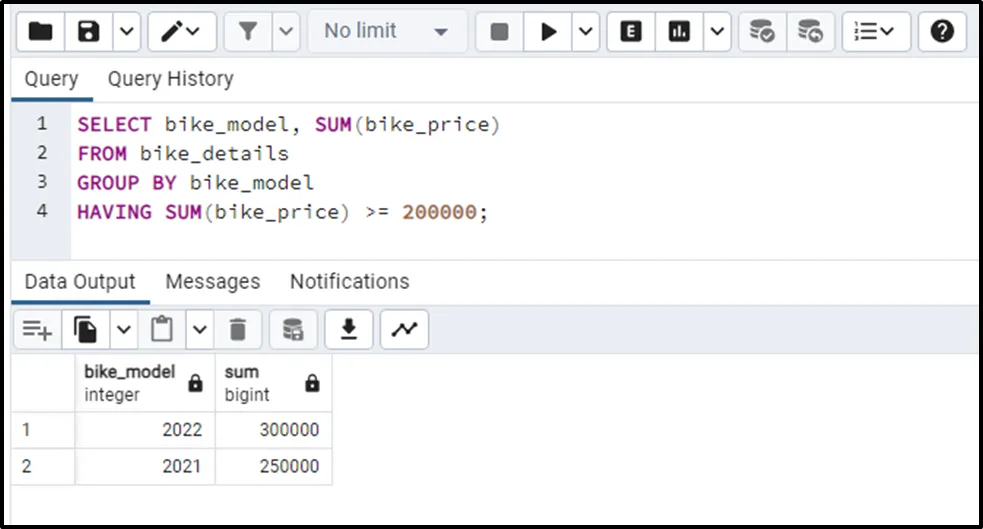Click the Rollback database icon
This screenshot has width=983, height=529.
tap(810, 32)
